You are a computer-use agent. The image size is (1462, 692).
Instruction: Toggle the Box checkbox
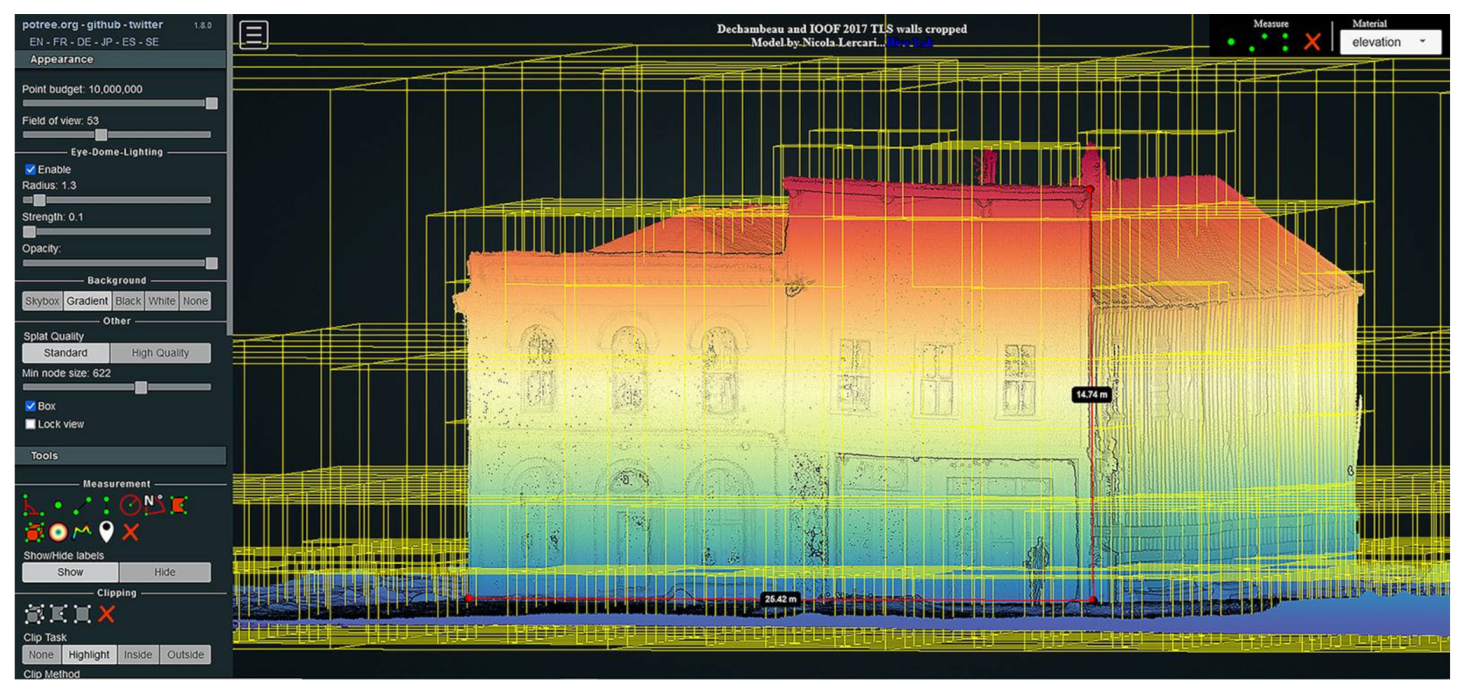pyautogui.click(x=30, y=406)
